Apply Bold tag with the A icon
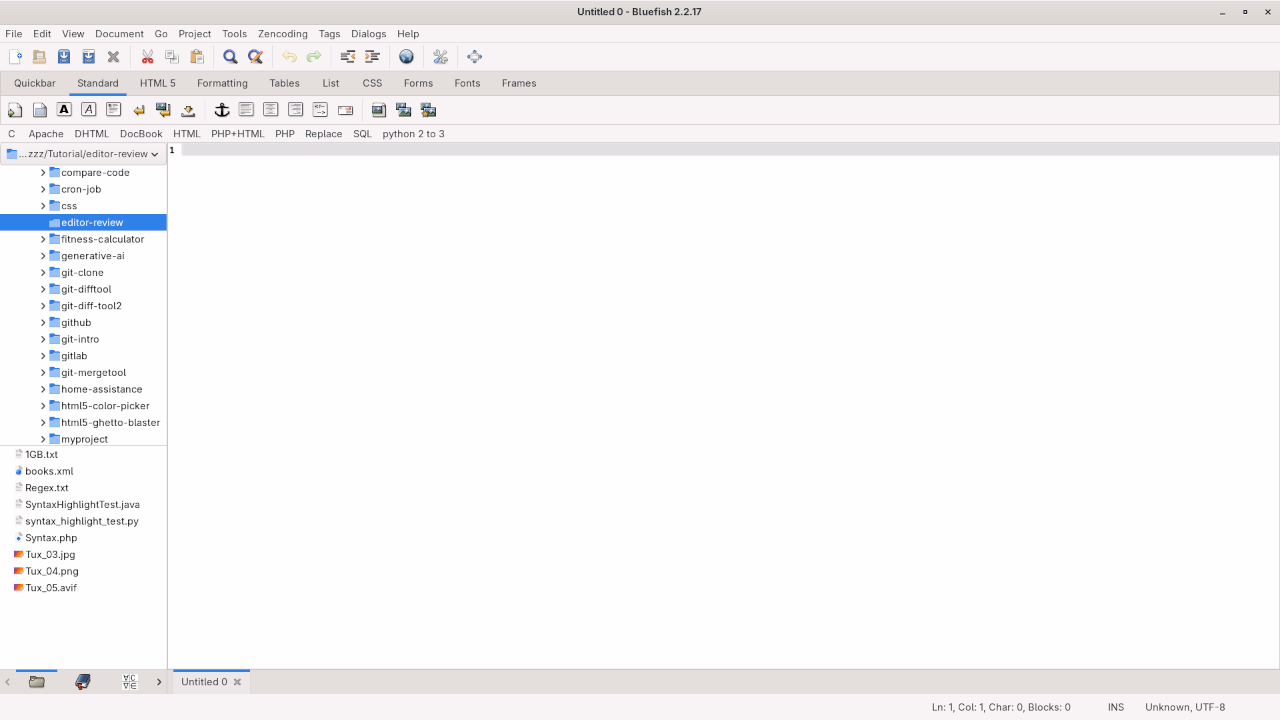Image resolution: width=1280 pixels, height=720 pixels. click(x=64, y=110)
